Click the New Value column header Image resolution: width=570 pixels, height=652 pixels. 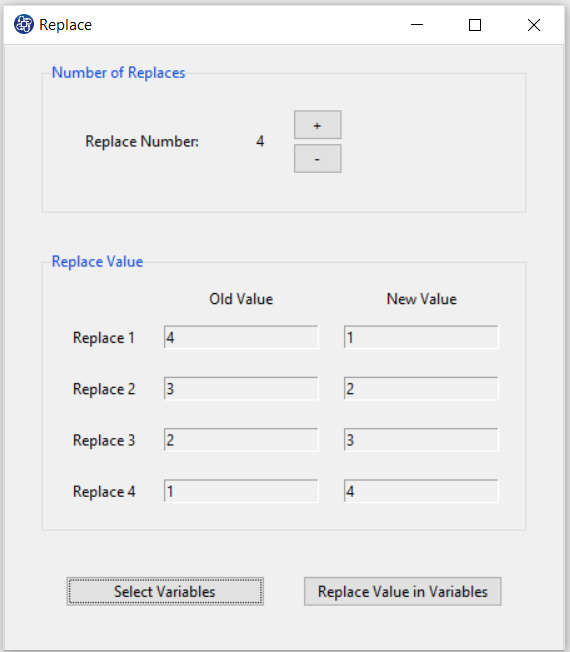click(422, 299)
